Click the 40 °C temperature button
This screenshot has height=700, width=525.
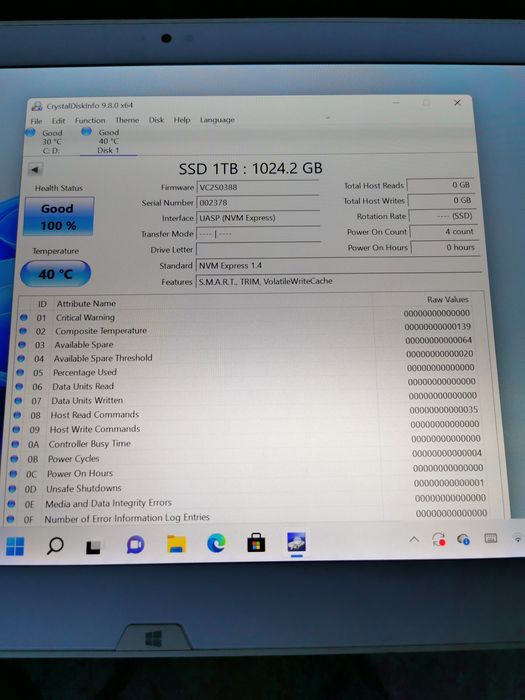click(x=56, y=274)
